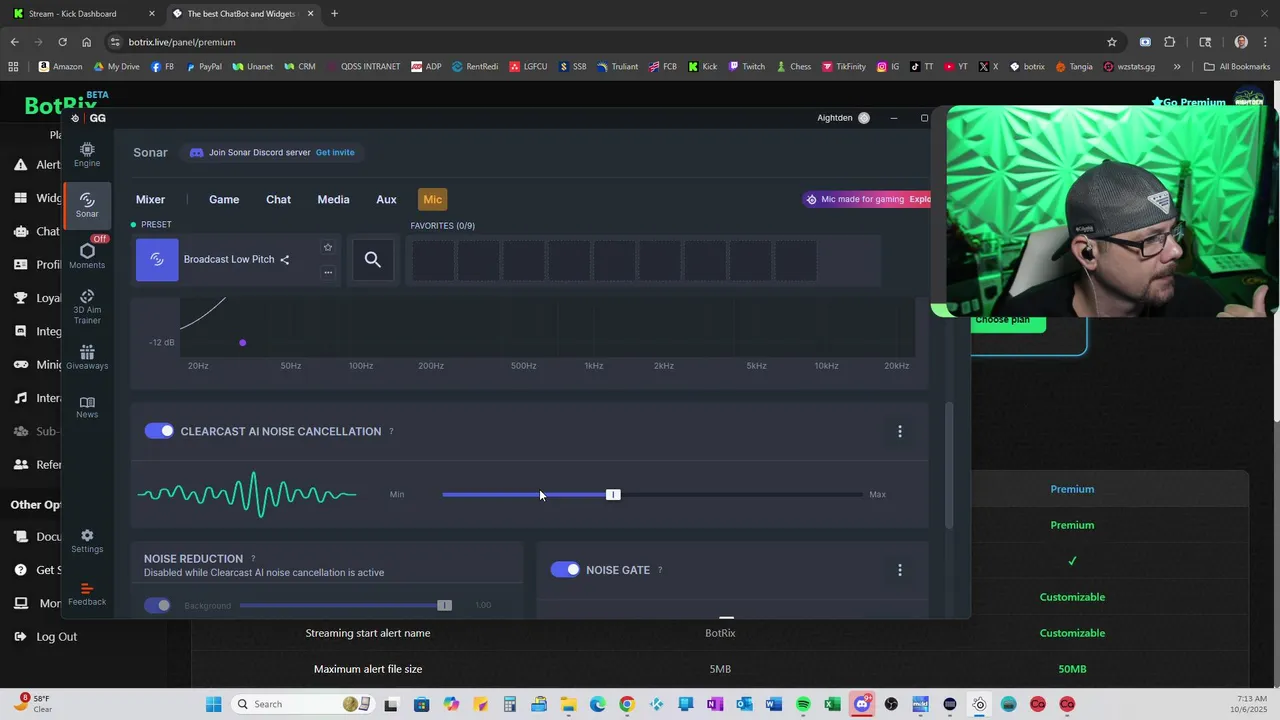Open Giveaways in the GG sidebar
This screenshot has width=1280, height=720.
(x=87, y=357)
